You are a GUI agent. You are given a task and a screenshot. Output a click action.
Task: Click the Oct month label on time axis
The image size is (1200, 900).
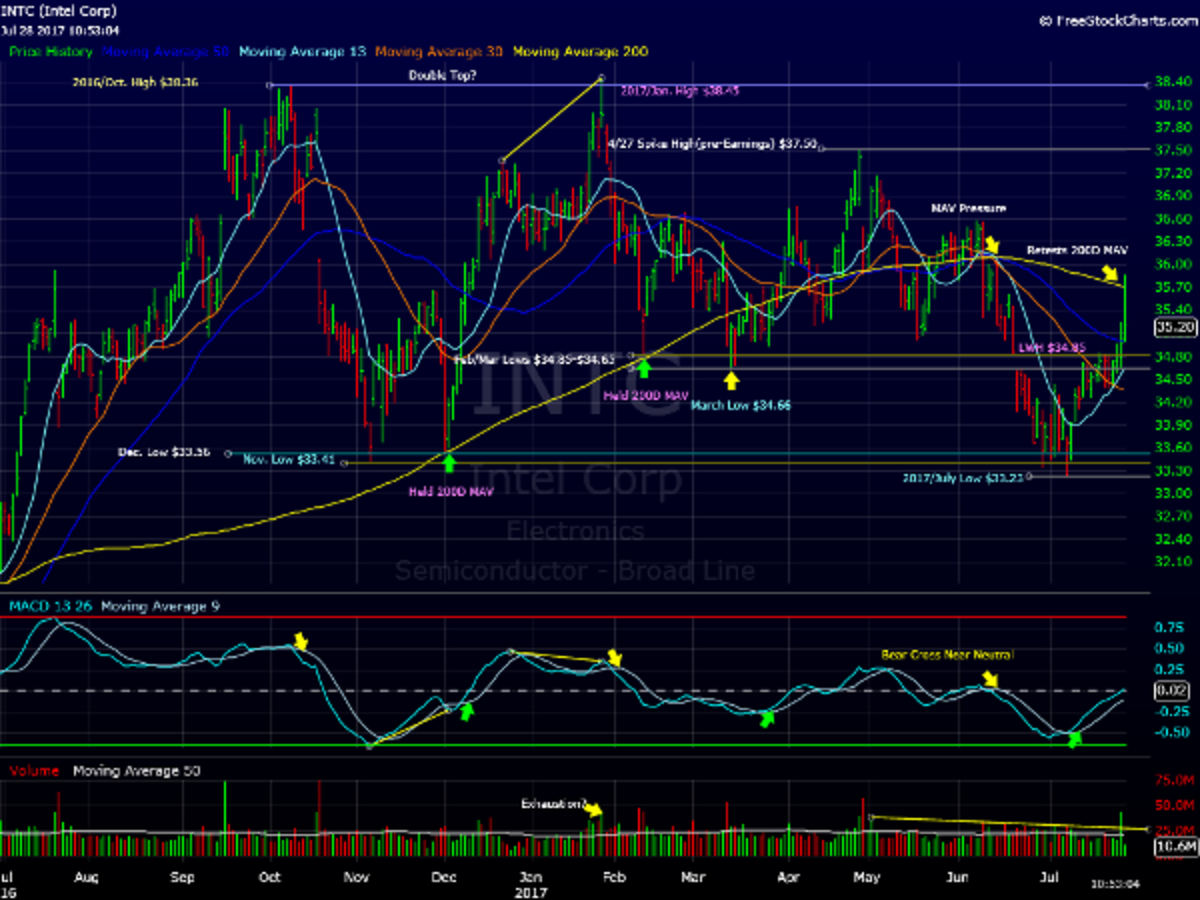[270, 876]
